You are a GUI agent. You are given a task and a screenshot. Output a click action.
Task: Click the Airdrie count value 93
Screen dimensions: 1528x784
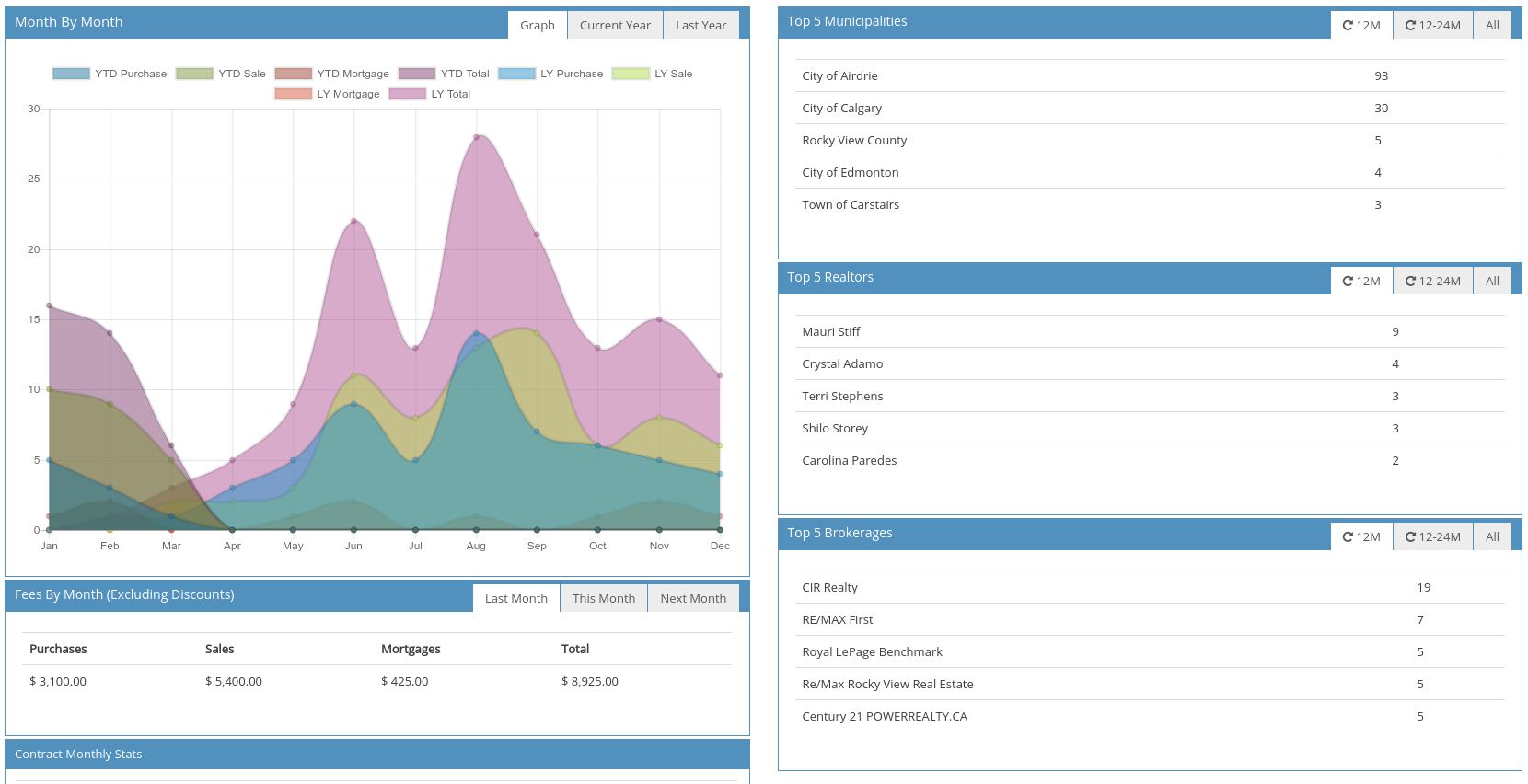tap(1381, 75)
